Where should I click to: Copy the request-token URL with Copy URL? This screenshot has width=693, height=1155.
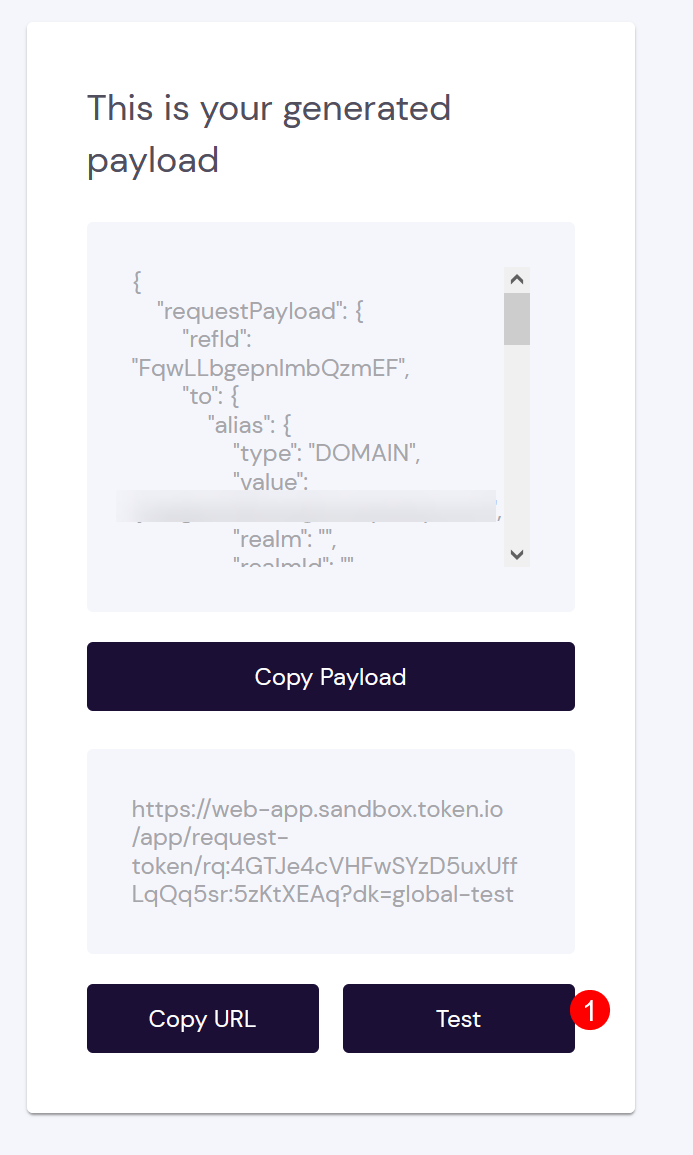[203, 1018]
